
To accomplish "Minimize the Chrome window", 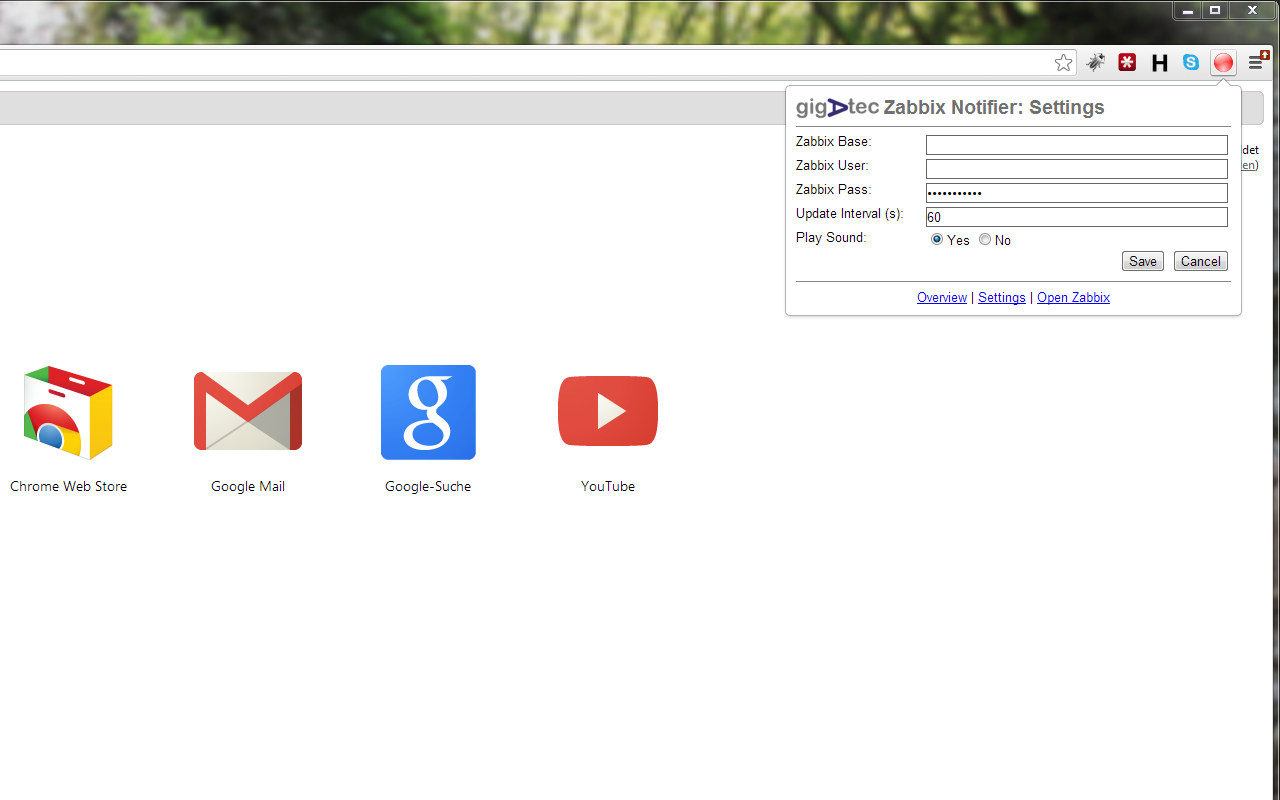I will (1187, 10).
